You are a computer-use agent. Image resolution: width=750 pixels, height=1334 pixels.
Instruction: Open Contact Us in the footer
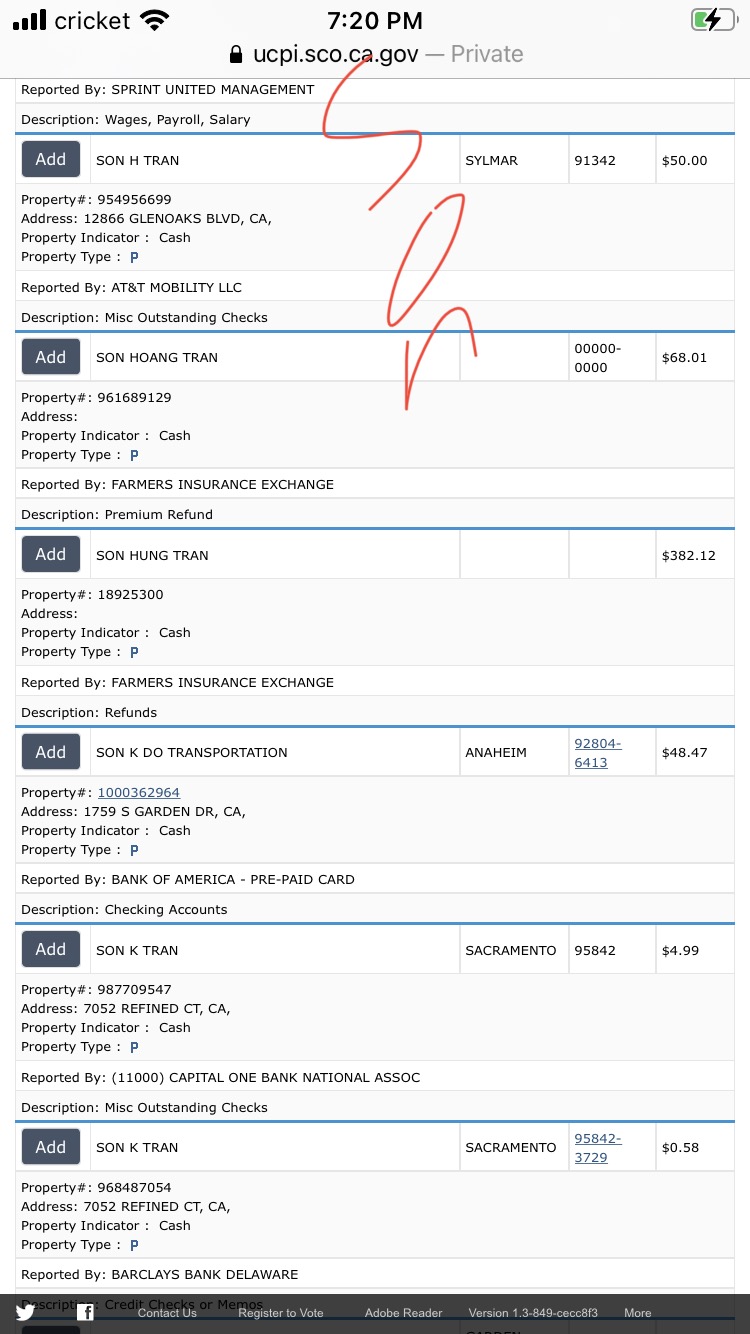[167, 1313]
